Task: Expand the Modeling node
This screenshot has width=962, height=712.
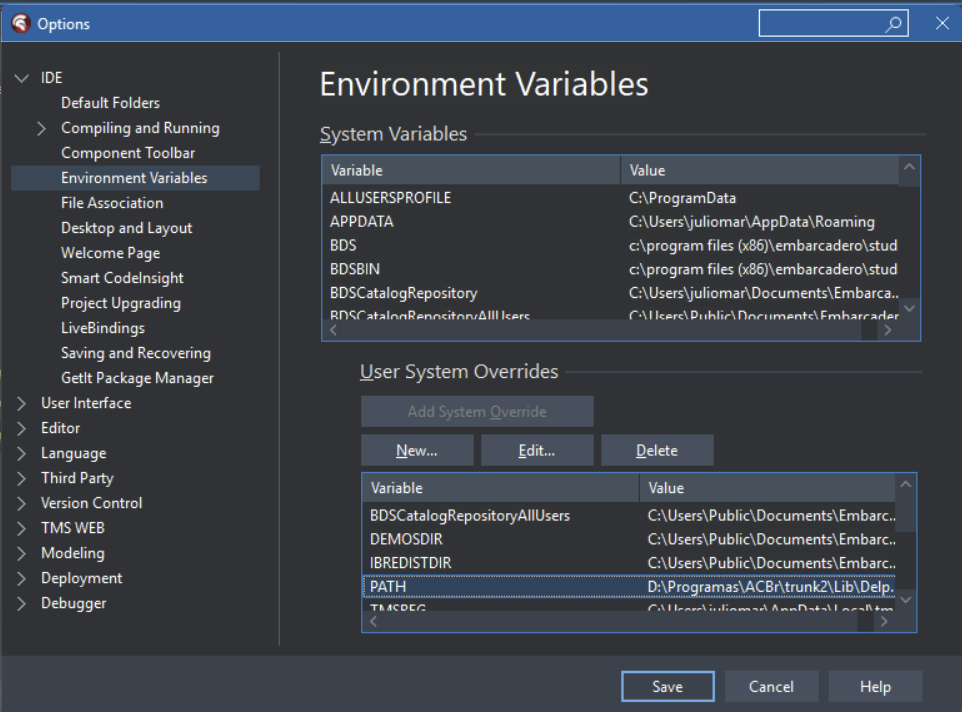Action: pyautogui.click(x=21, y=553)
